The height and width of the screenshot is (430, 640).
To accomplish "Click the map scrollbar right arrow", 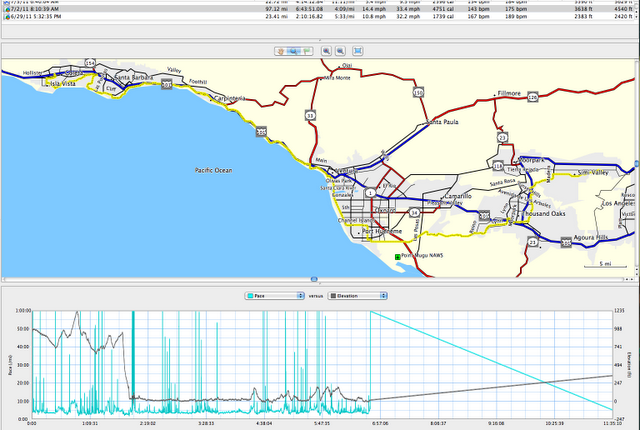I will click(x=632, y=279).
